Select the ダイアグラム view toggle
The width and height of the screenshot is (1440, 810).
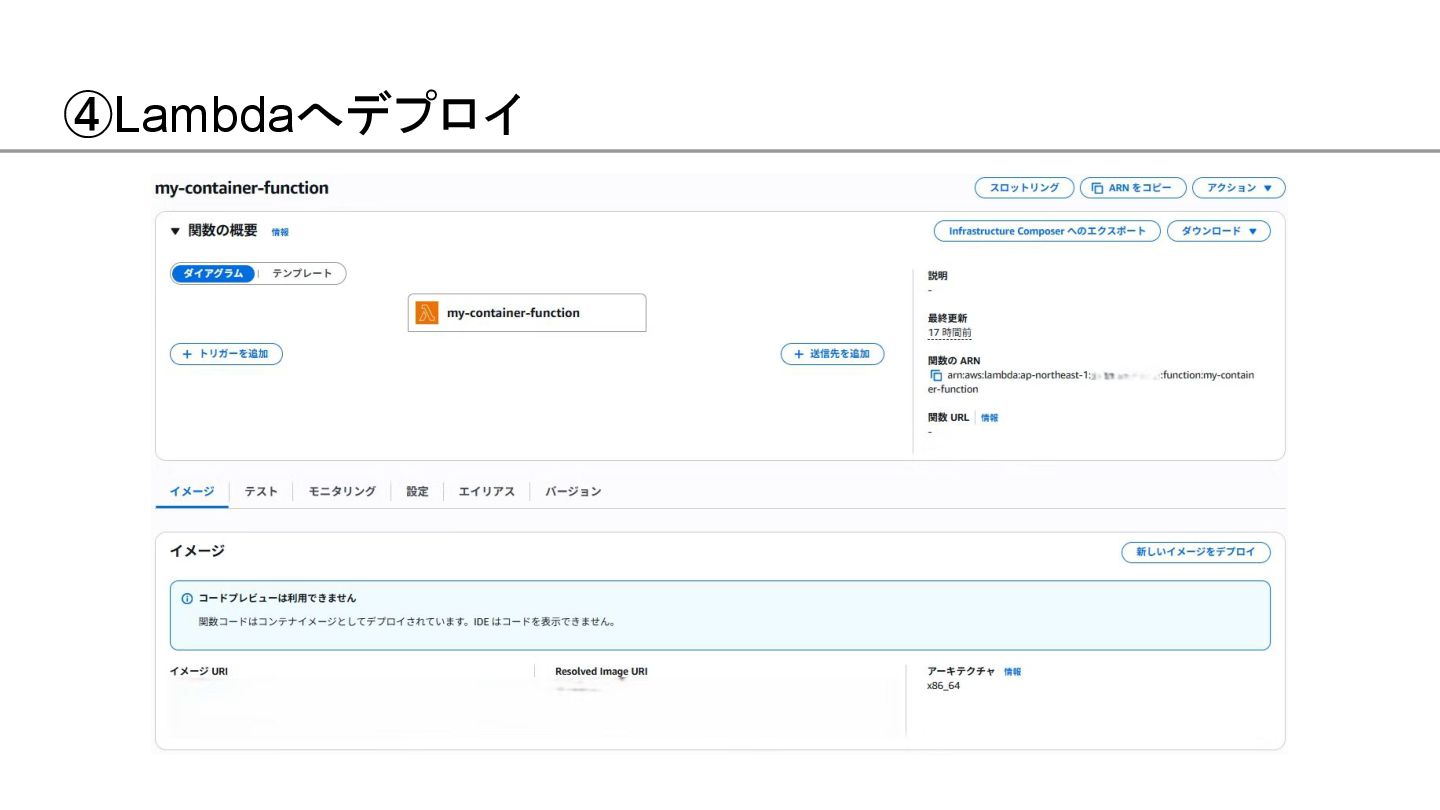[213, 274]
